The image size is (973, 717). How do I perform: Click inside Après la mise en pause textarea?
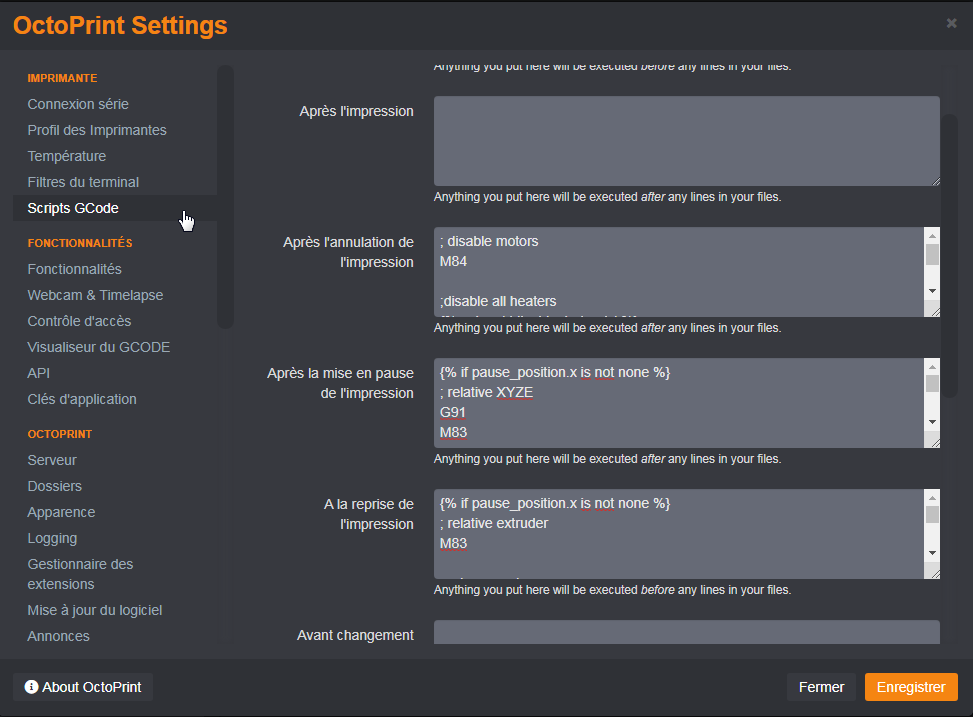click(x=678, y=403)
